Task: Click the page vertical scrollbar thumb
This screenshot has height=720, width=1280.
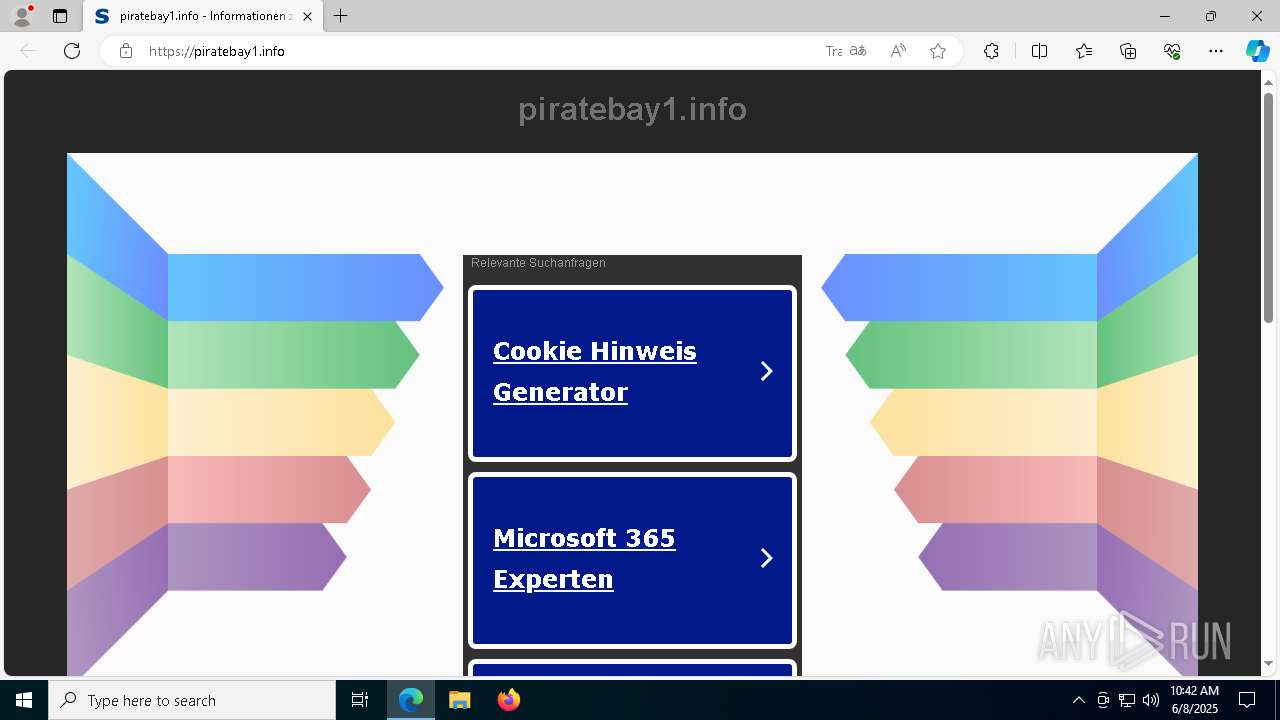Action: tap(1268, 207)
